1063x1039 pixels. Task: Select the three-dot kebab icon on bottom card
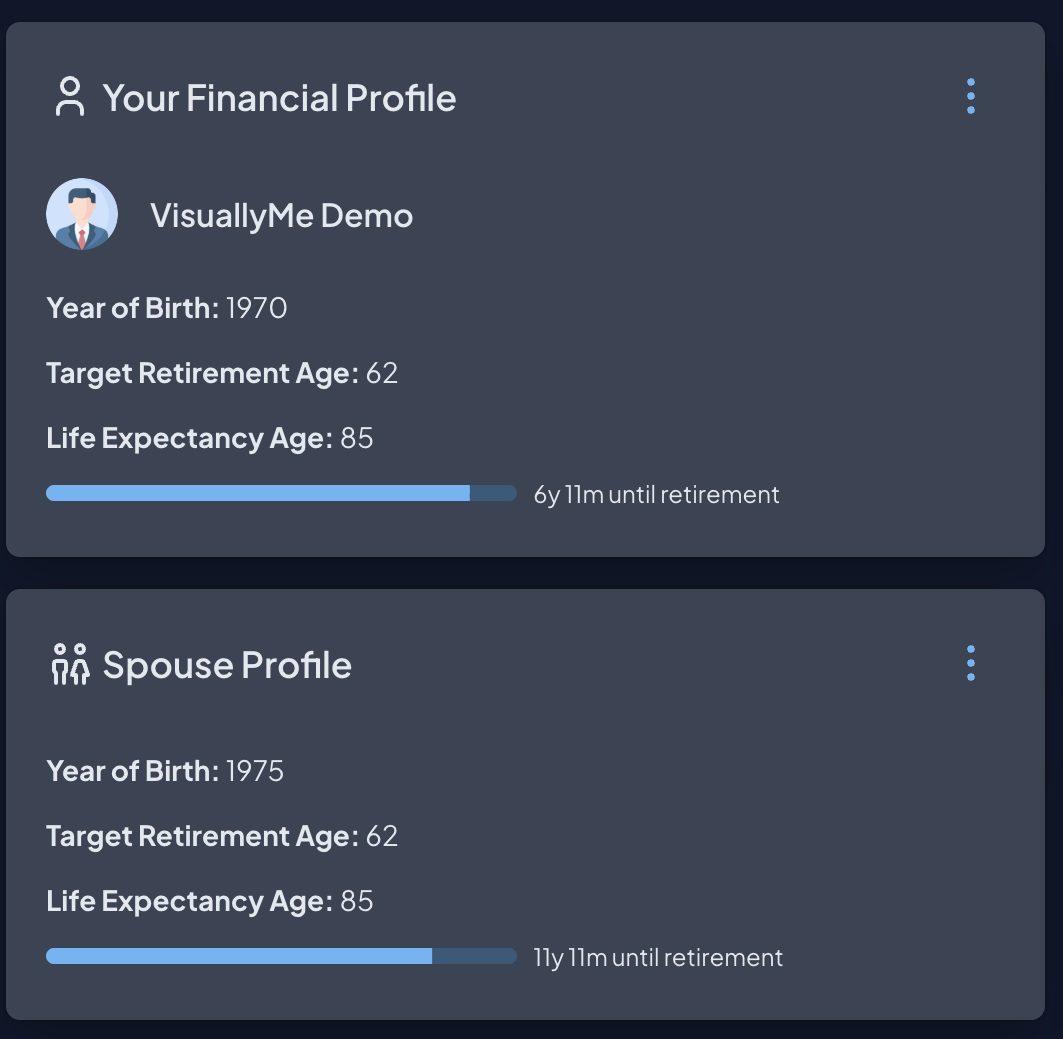tap(969, 663)
